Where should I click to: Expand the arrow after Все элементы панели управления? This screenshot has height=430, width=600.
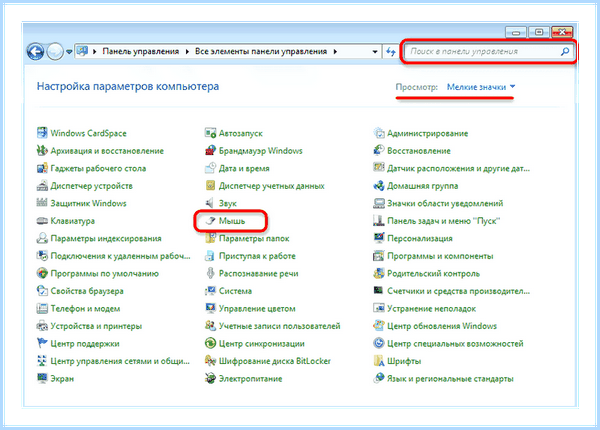[335, 52]
